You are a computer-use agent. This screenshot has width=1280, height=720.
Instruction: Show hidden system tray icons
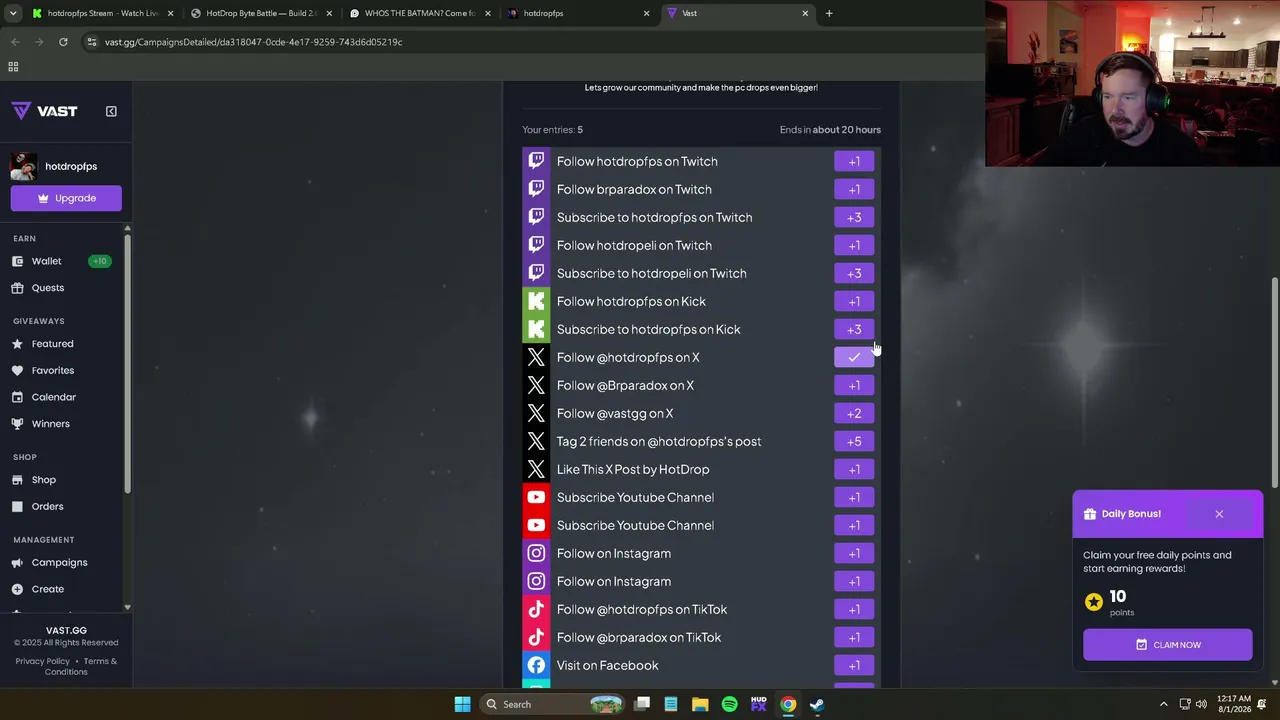pyautogui.click(x=1163, y=704)
